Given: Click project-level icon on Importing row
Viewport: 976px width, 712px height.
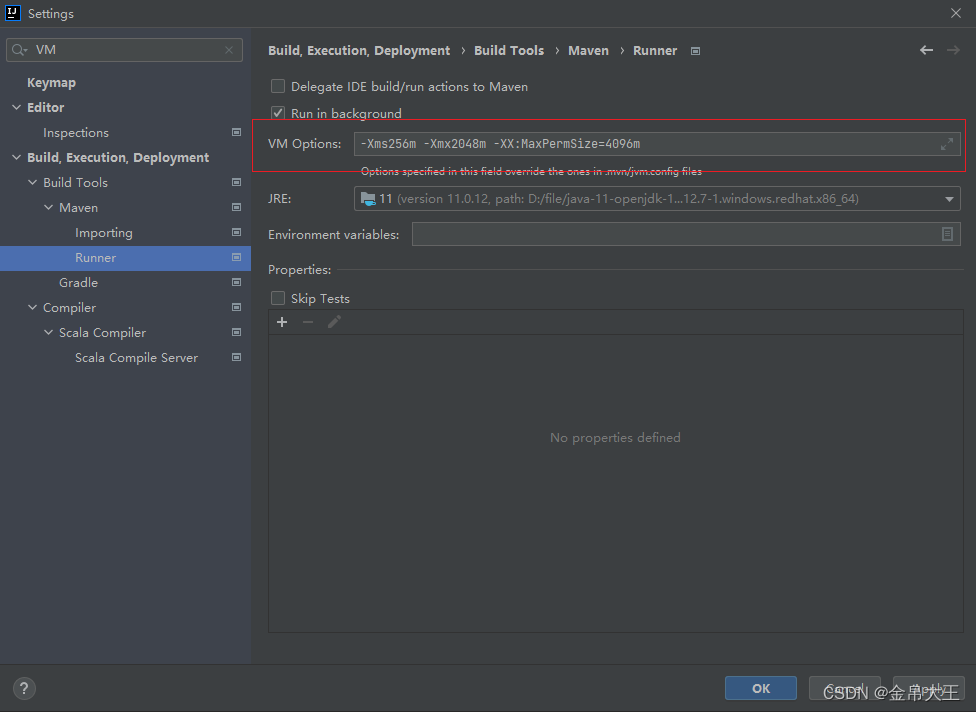Looking at the screenshot, I should point(237,232).
